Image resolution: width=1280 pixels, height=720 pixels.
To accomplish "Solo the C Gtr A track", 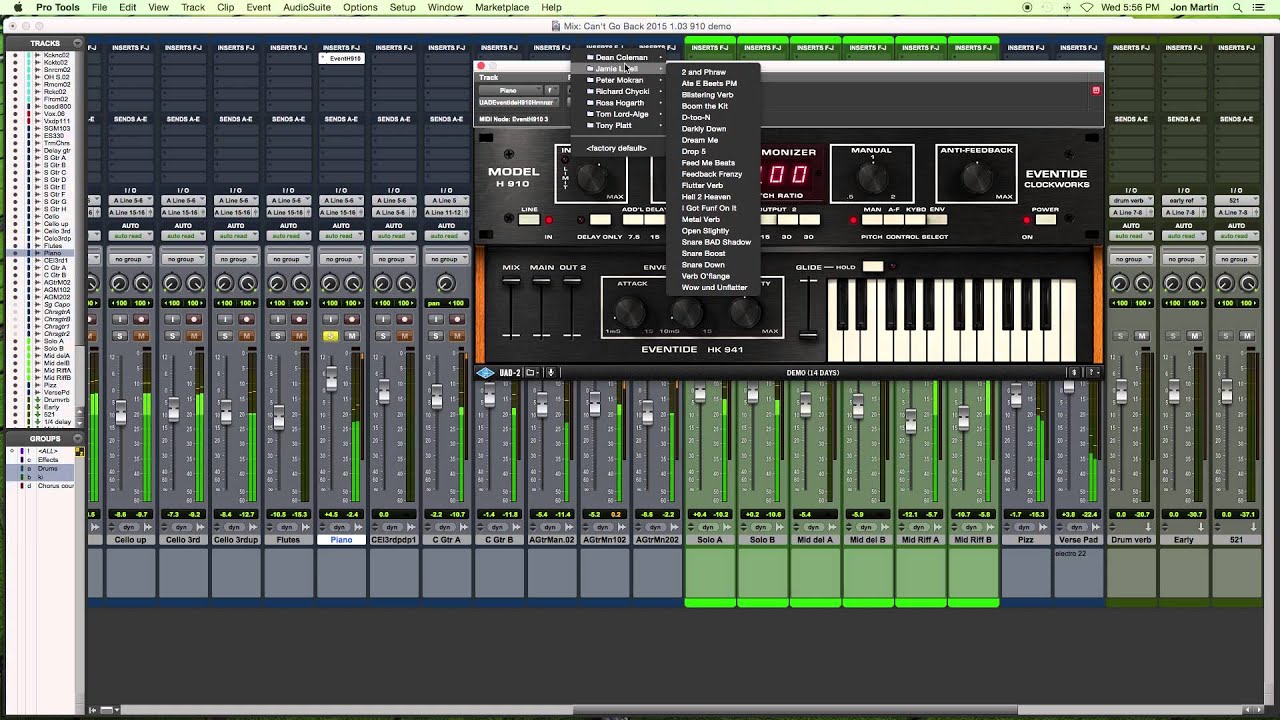I will click(x=435, y=336).
